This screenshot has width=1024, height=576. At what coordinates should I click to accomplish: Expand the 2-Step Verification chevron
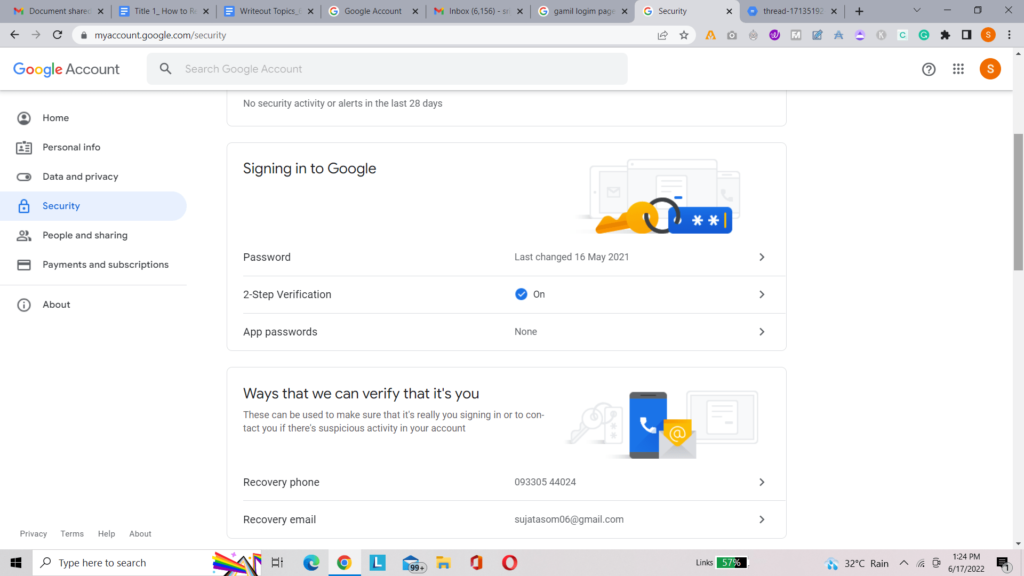coord(761,295)
